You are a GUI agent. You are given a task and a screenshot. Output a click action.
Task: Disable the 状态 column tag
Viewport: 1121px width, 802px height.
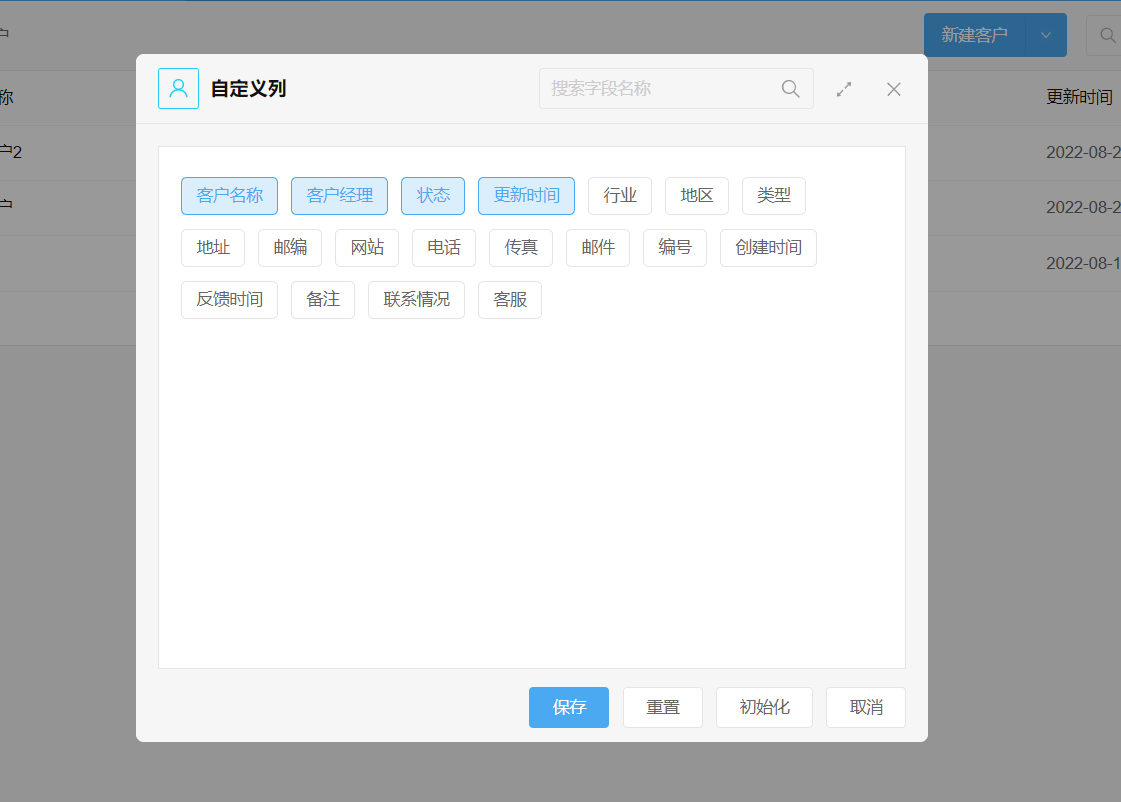tap(433, 196)
